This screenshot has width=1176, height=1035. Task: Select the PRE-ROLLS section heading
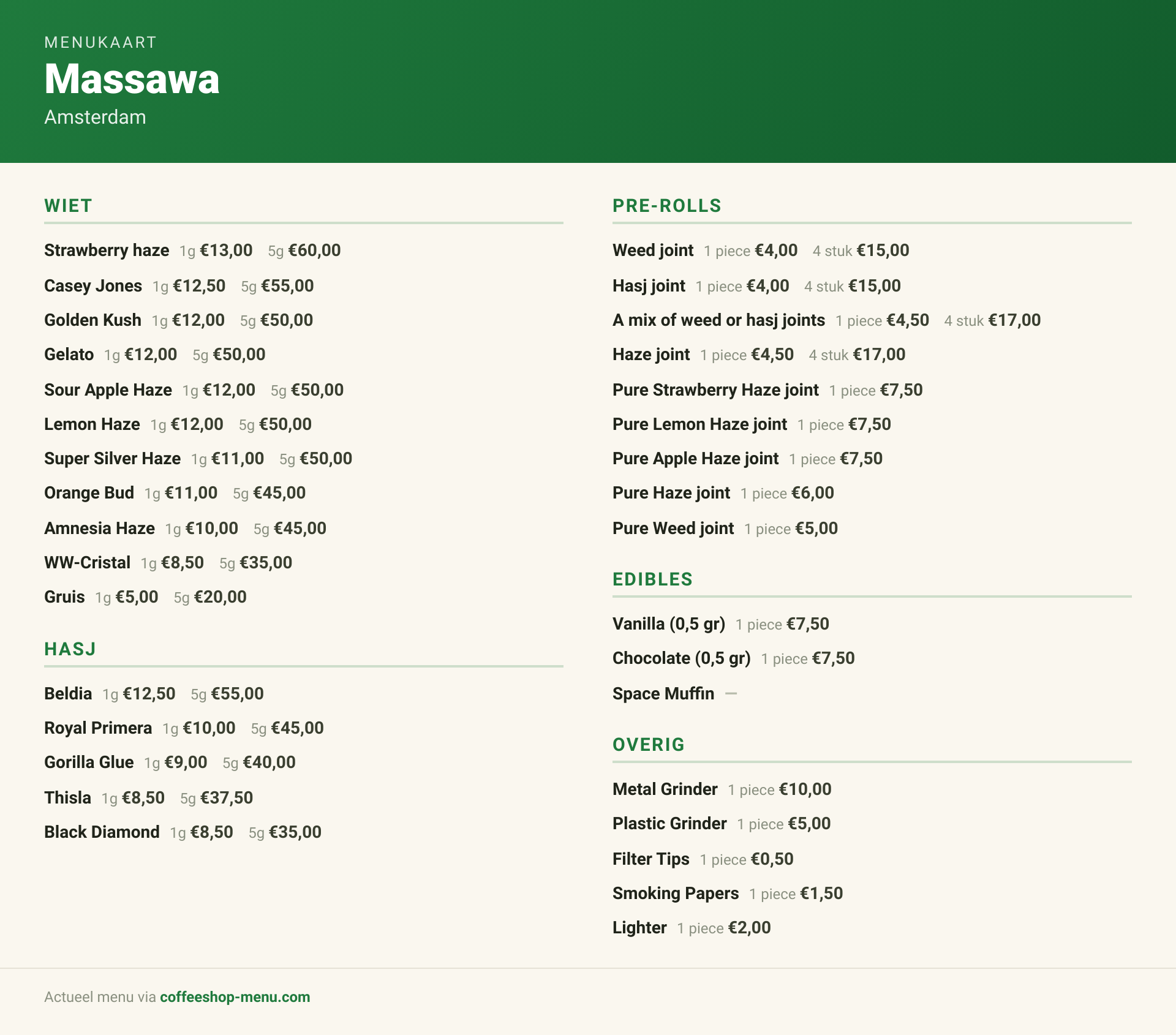667,206
